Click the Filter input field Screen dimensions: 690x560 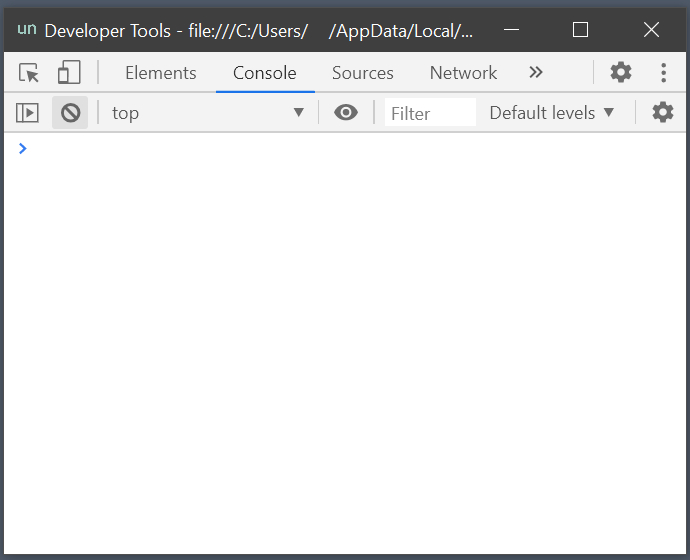430,113
